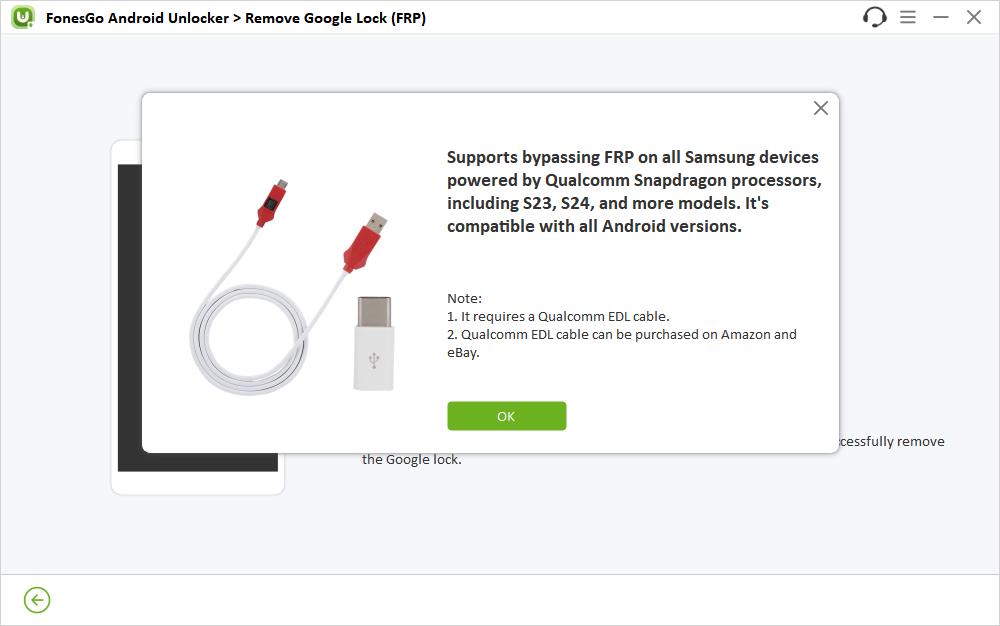Viewport: 1000px width, 626px height.
Task: Click the green OK button
Action: [506, 416]
